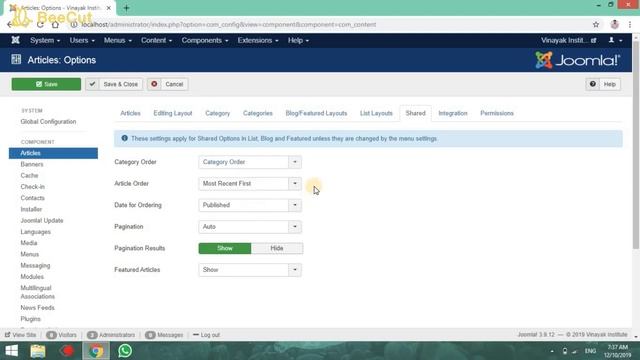640x360 pixels.
Task: Switch to the List Layouts tab
Action: (376, 113)
